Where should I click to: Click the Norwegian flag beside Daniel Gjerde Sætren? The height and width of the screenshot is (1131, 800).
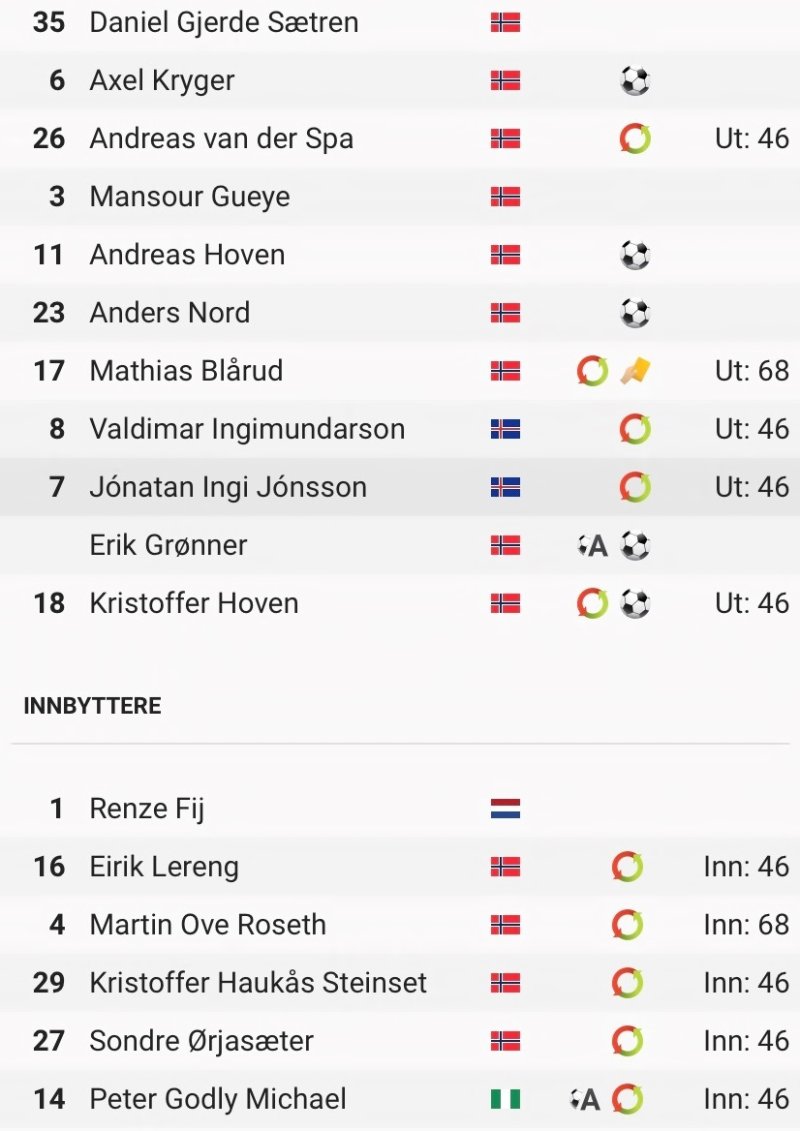point(505,23)
